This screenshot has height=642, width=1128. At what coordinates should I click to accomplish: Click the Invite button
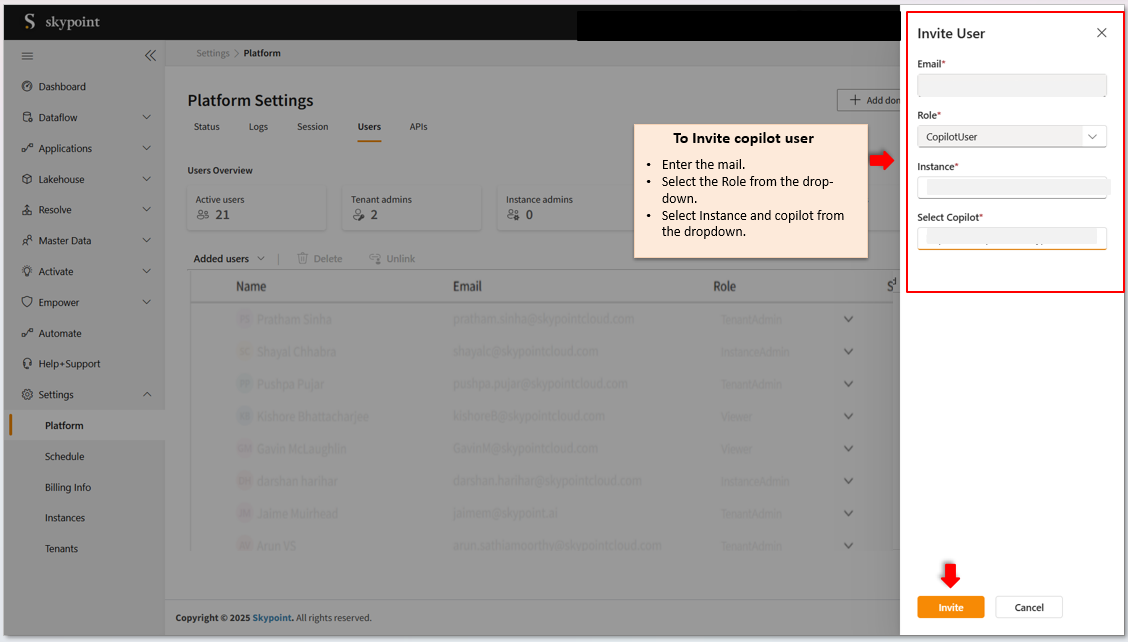950,607
